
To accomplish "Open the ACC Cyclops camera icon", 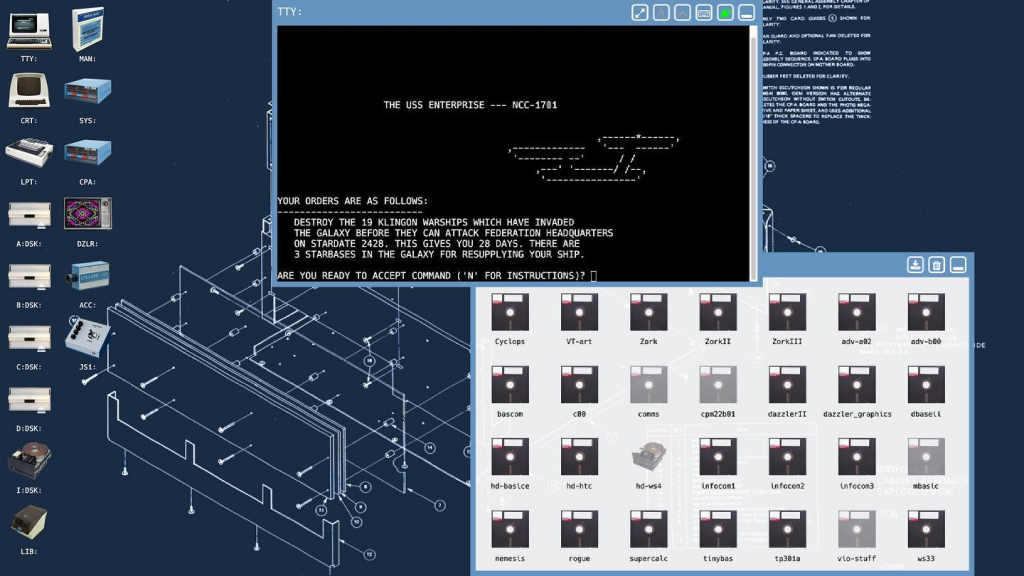I will point(88,276).
